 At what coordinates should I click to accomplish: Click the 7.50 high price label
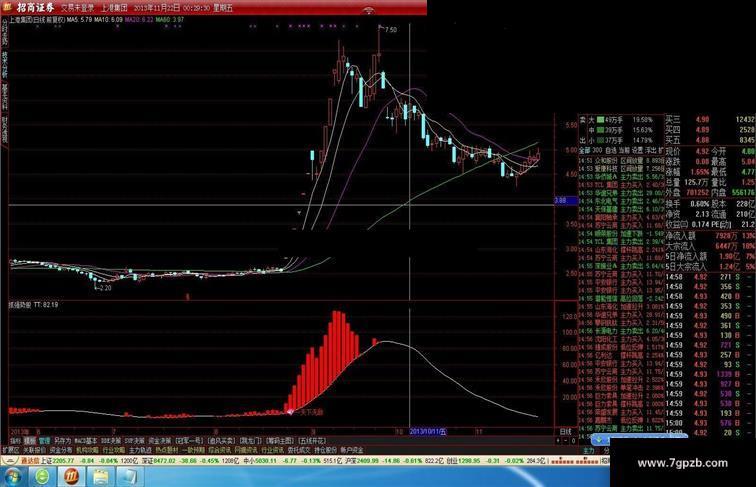coord(391,30)
